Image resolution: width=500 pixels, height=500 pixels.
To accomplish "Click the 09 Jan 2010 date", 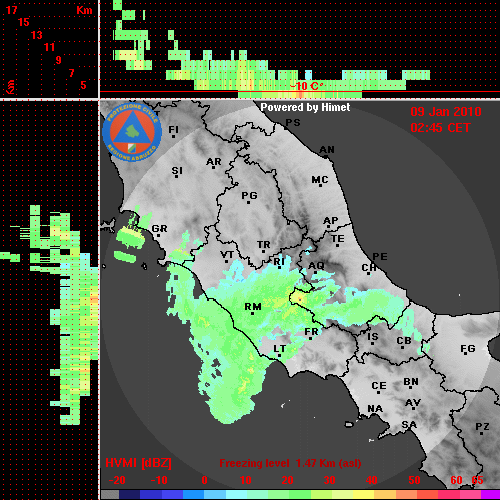I will [x=446, y=112].
